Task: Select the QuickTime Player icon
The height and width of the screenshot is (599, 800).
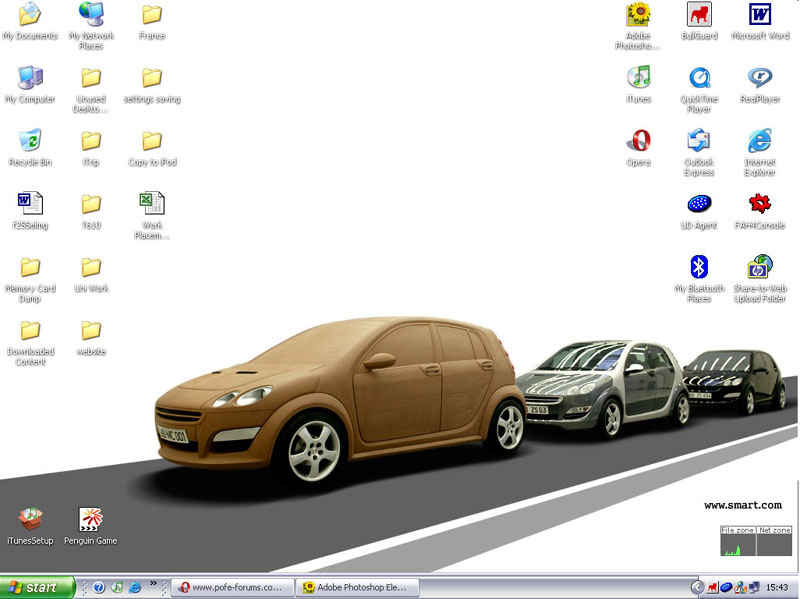Action: (x=699, y=78)
